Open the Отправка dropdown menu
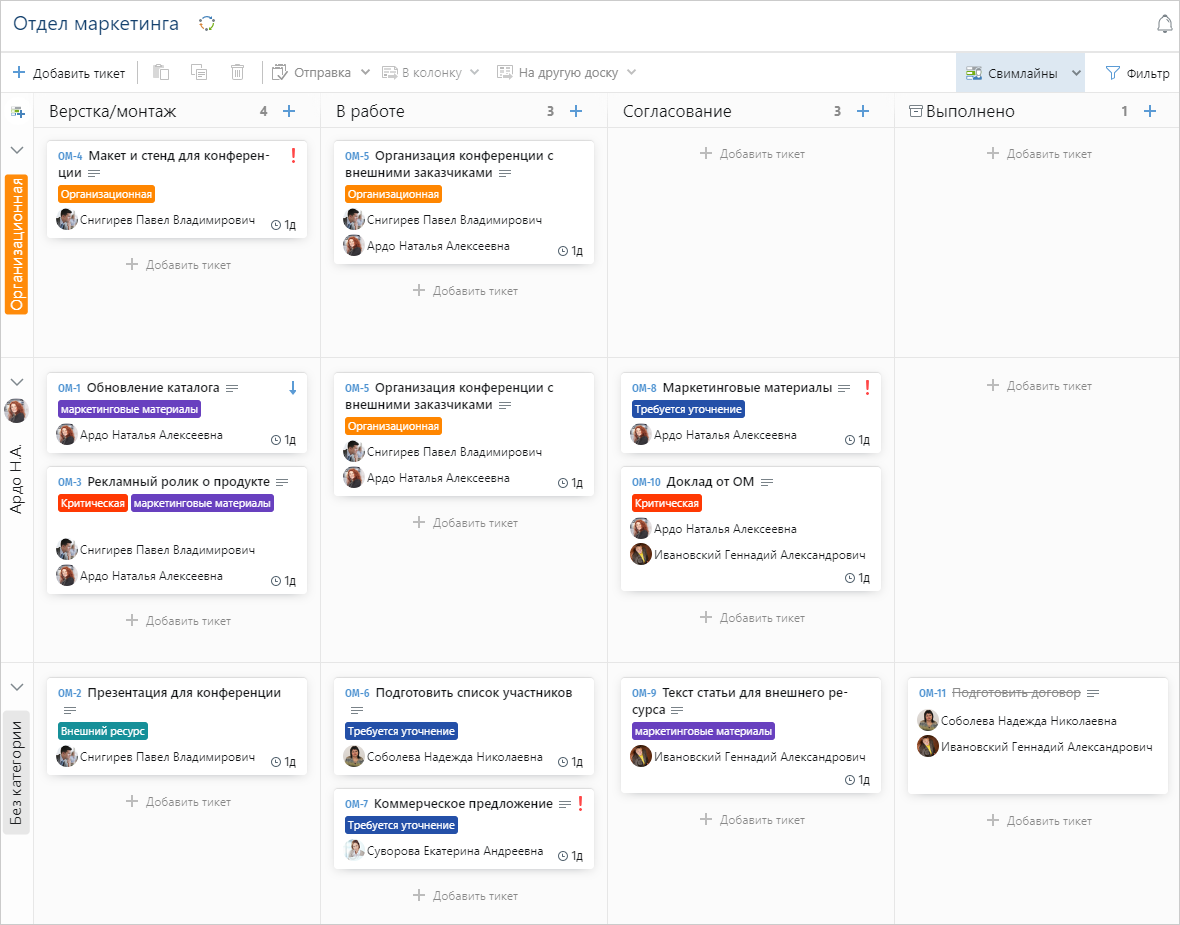The width and height of the screenshot is (1180, 925). [x=321, y=72]
